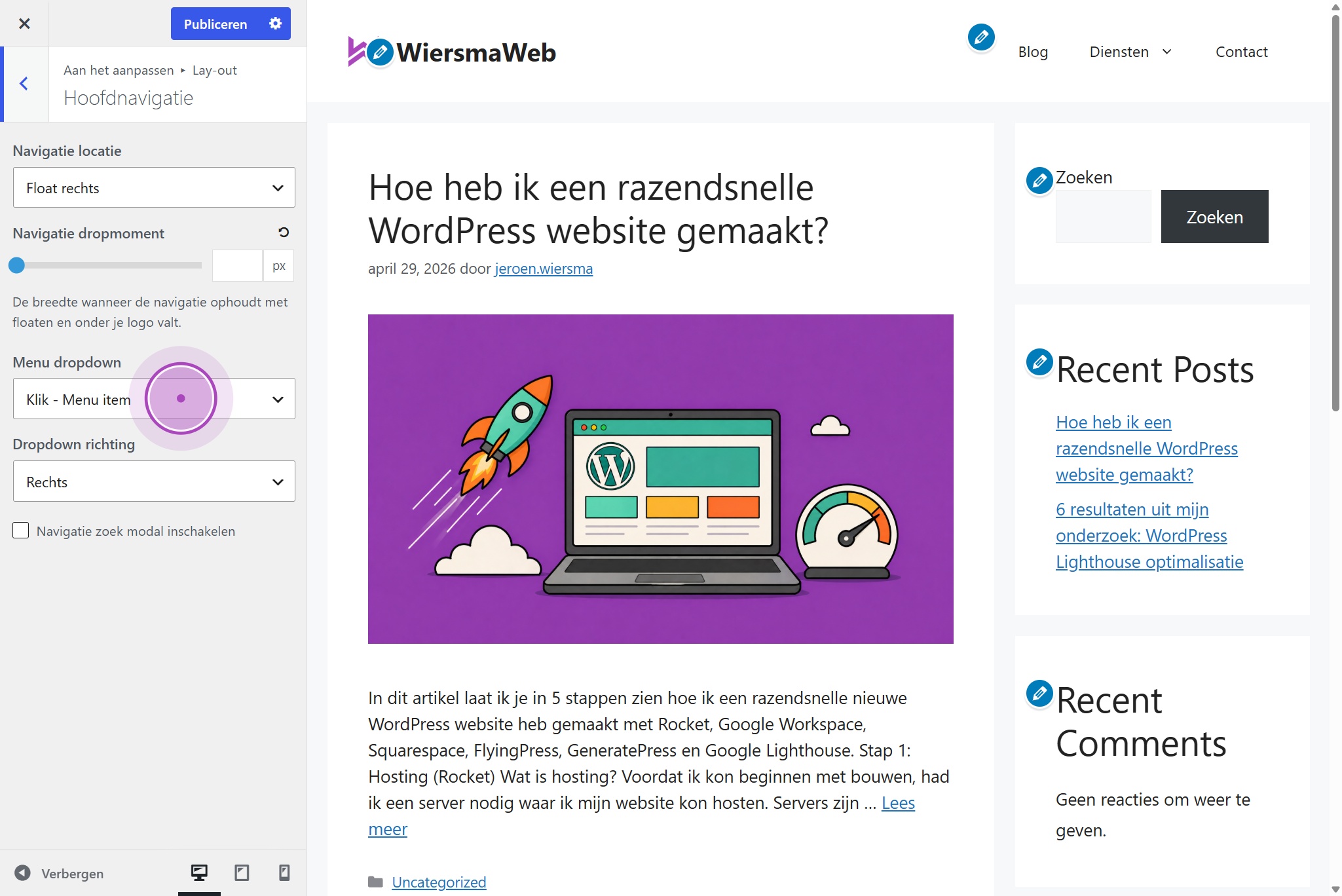Click the post title heading

tap(598, 209)
